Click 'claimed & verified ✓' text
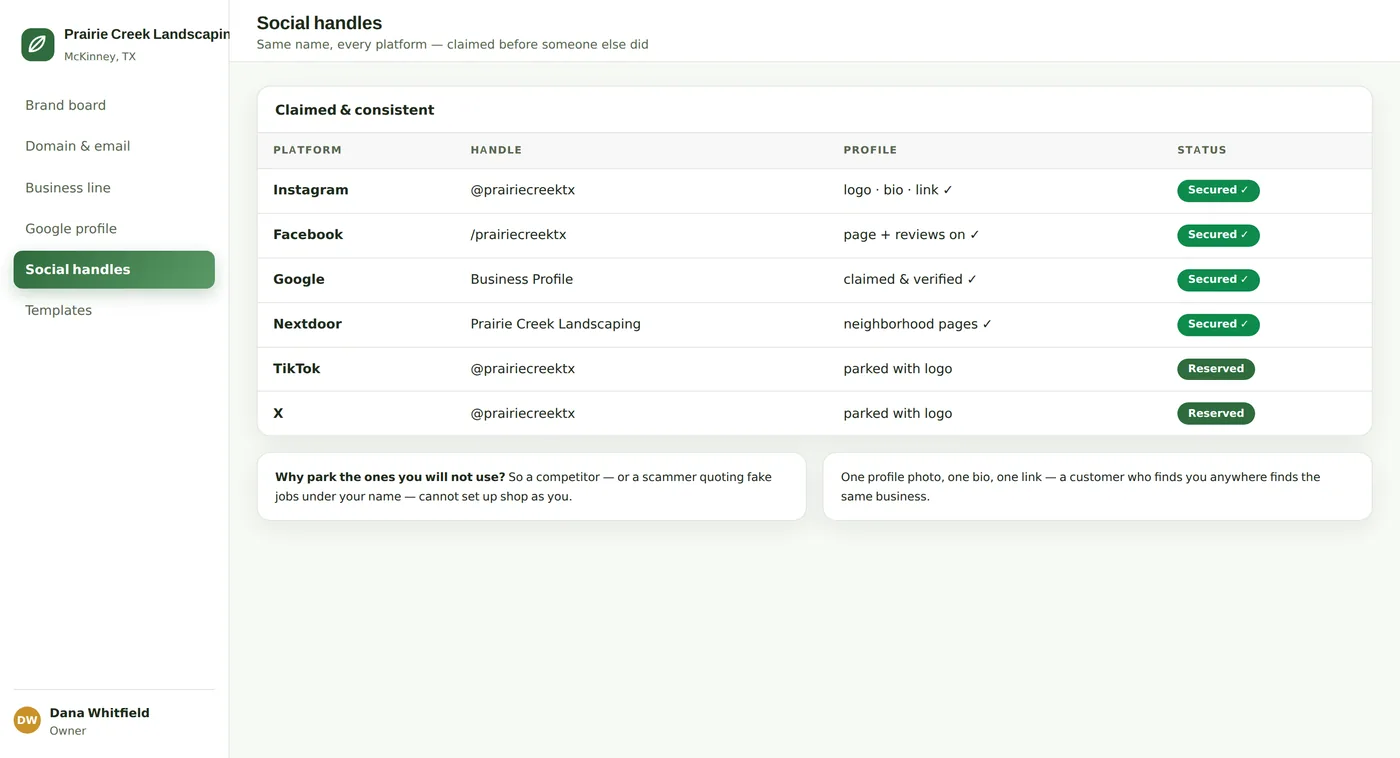 [x=910, y=280]
